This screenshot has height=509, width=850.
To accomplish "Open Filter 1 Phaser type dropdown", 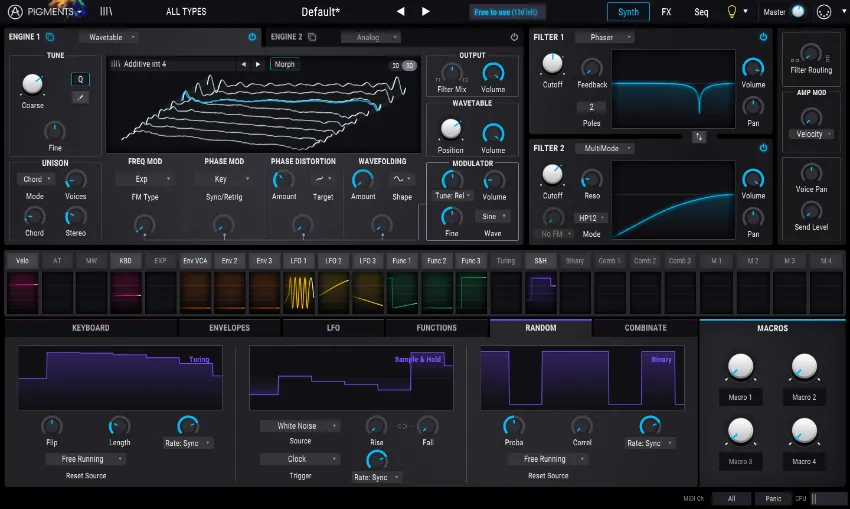I will tap(604, 37).
